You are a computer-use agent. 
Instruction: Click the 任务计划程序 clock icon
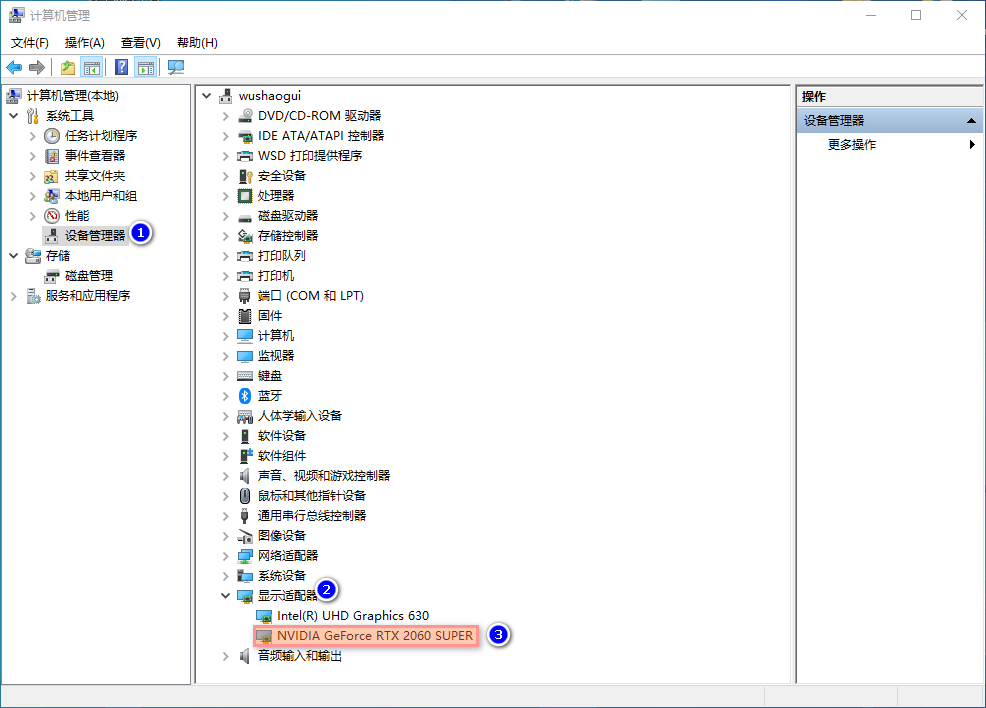52,136
